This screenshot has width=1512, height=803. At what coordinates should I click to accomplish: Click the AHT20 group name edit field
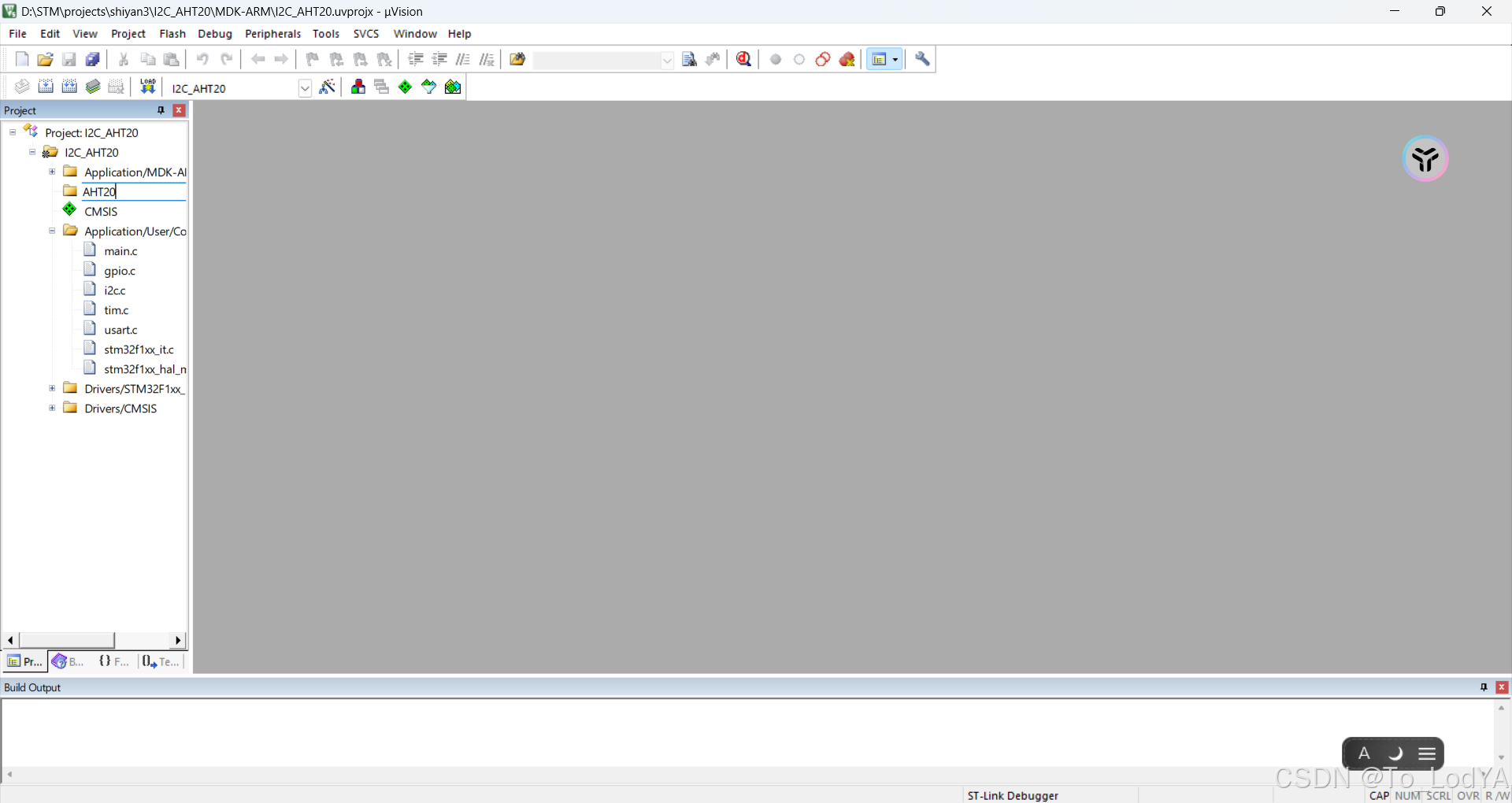(134, 191)
